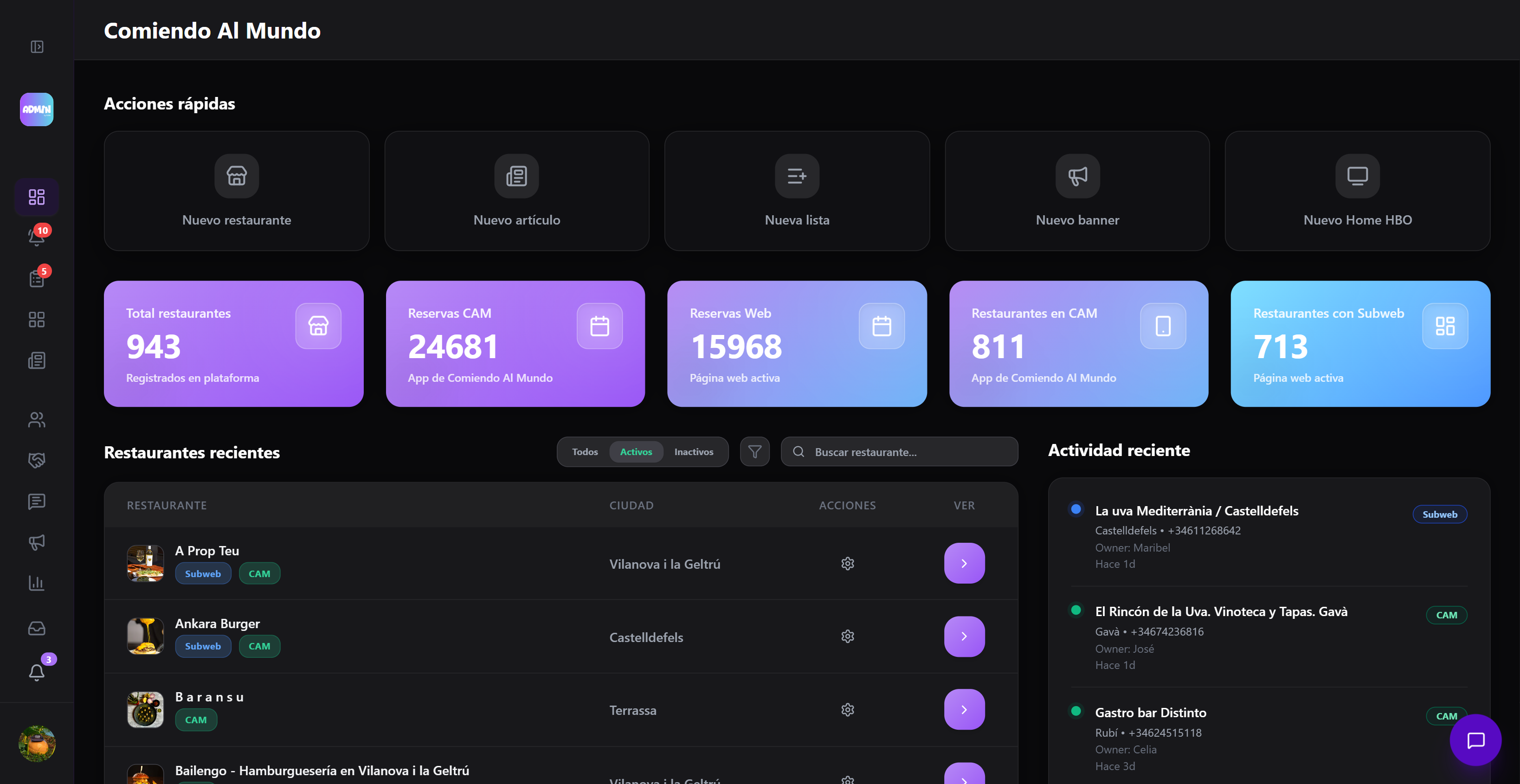
Task: Open the sidebar message lines icon
Action: coord(37,501)
